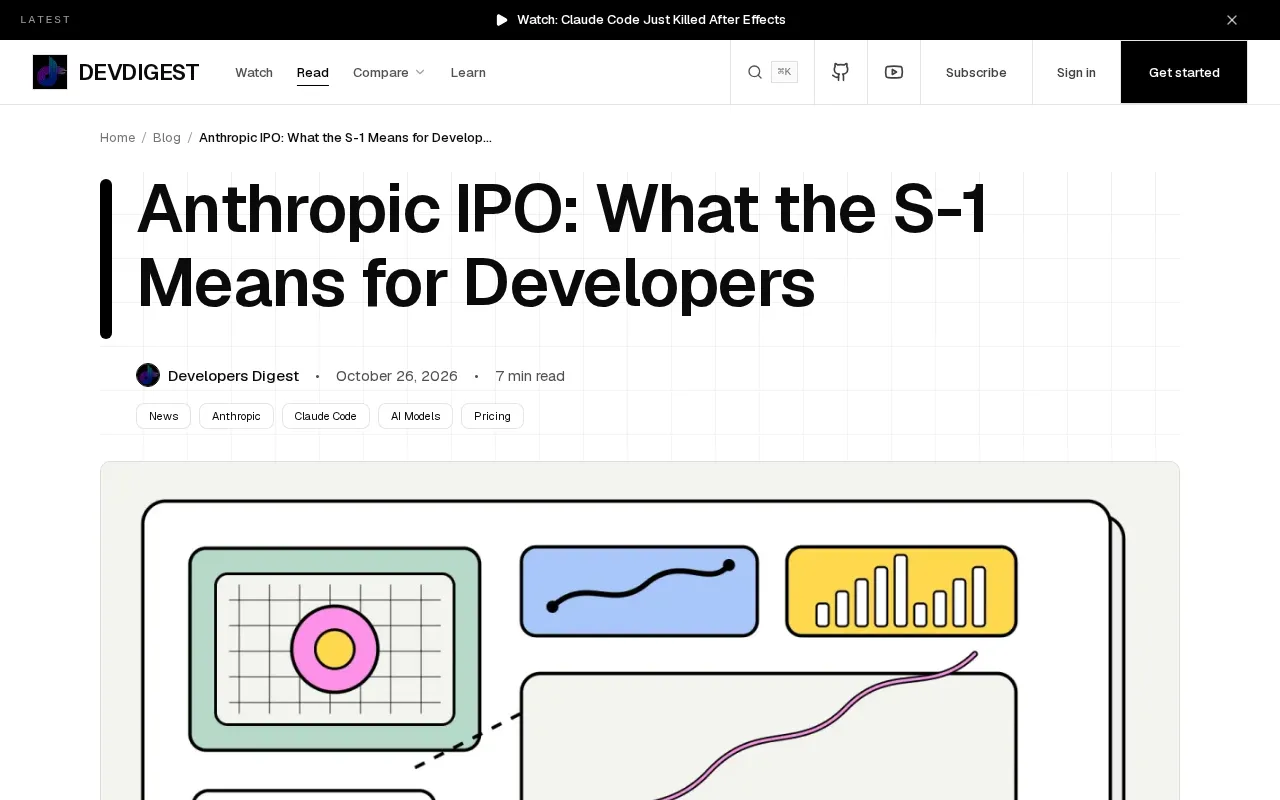Select the Claude Code tag
Image resolution: width=1280 pixels, height=800 pixels.
click(326, 416)
